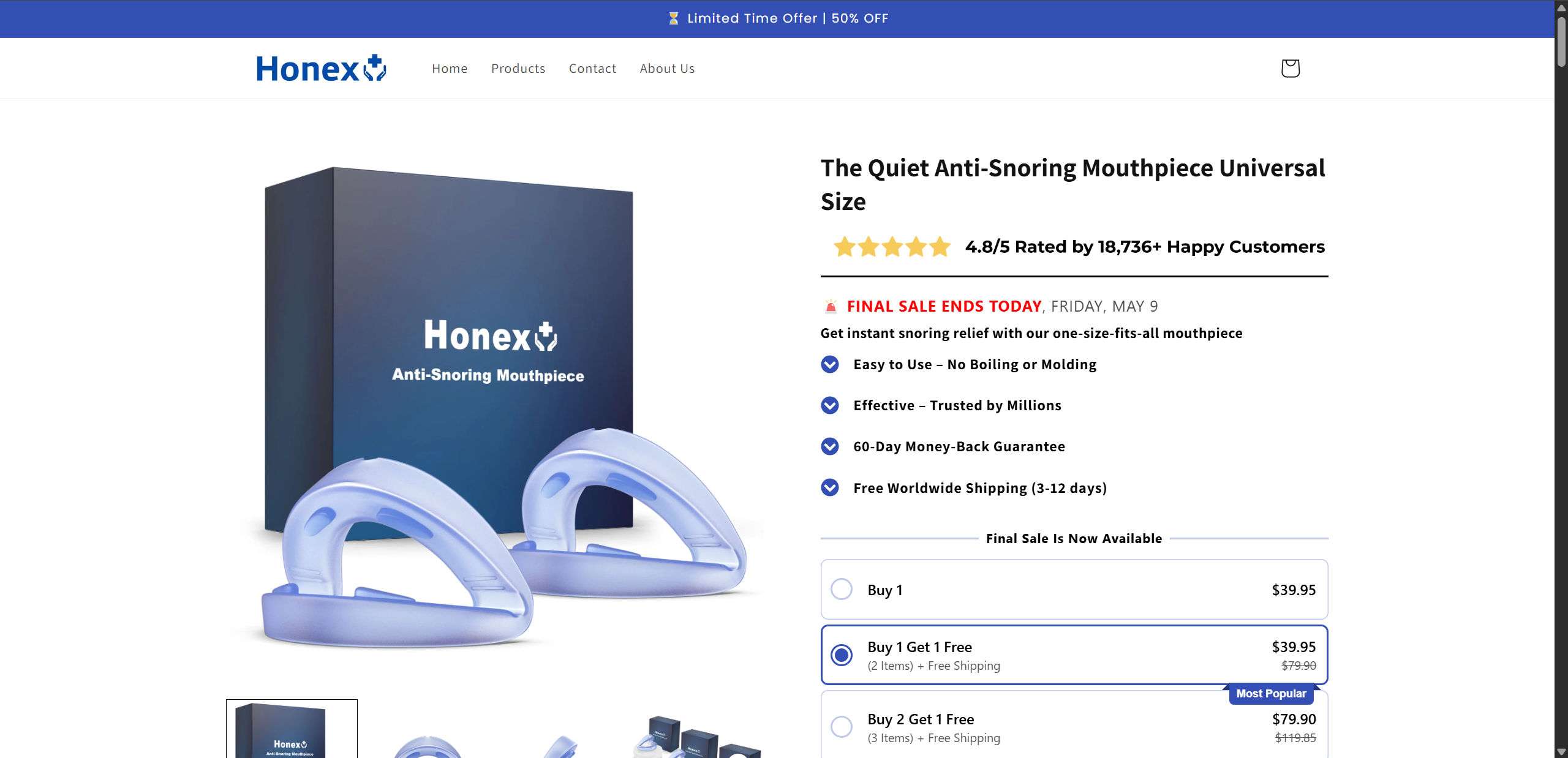Click the Honex logo in header

[x=321, y=68]
